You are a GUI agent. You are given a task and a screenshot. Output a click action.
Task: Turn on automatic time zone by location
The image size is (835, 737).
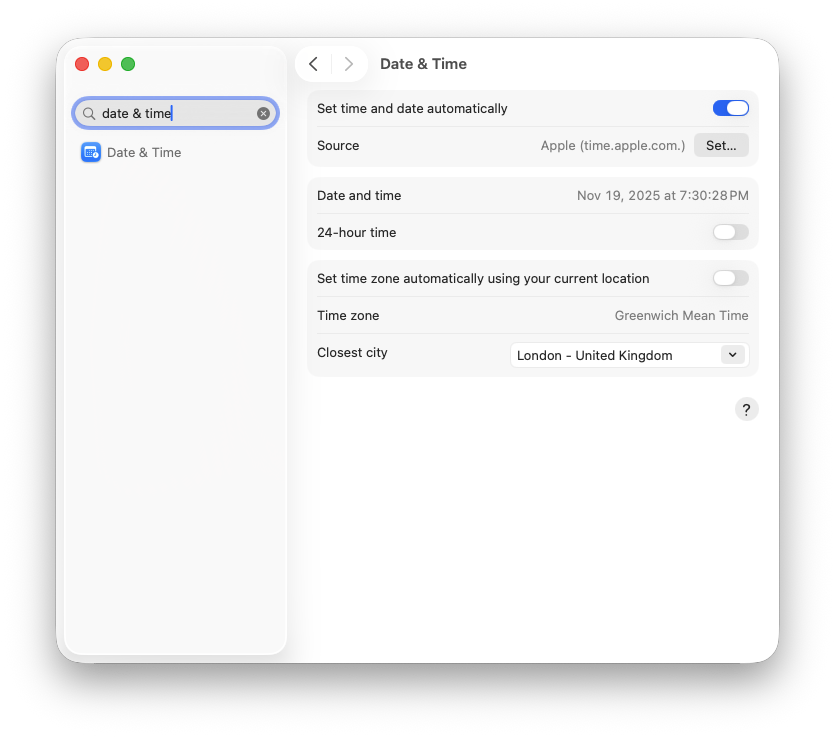point(730,278)
